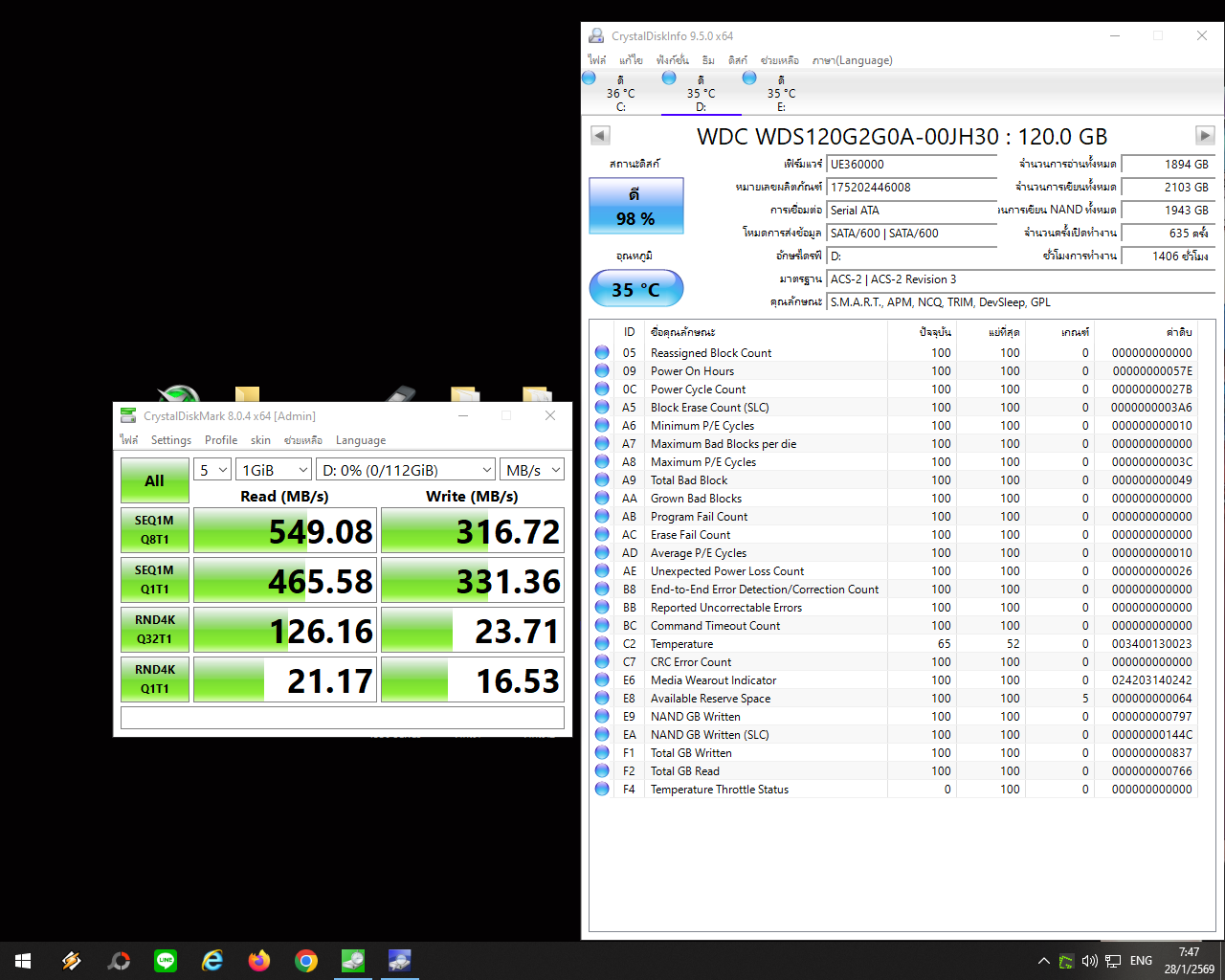Launch Firefox from the taskbar

259,960
